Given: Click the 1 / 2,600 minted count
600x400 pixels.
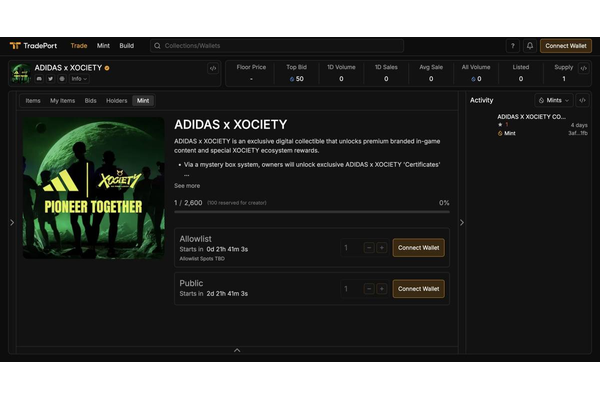Looking at the screenshot, I should click(x=188, y=203).
